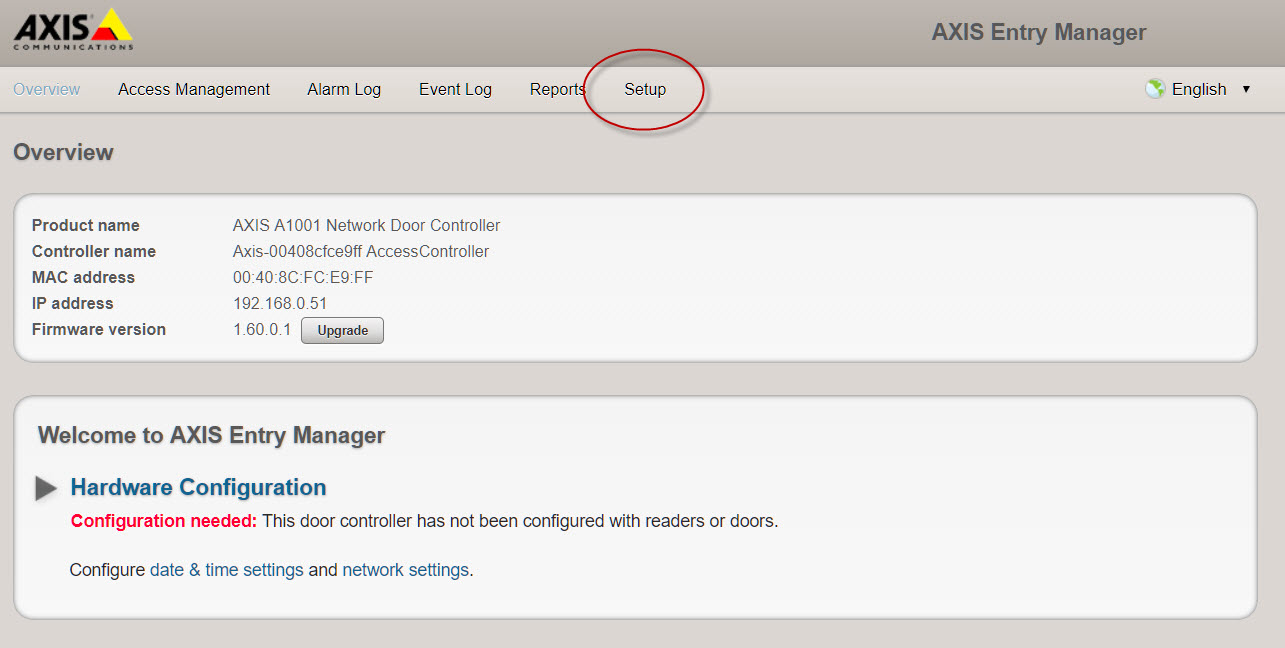The width and height of the screenshot is (1285, 648).
Task: Follow the date & time settings link
Action: click(x=227, y=570)
